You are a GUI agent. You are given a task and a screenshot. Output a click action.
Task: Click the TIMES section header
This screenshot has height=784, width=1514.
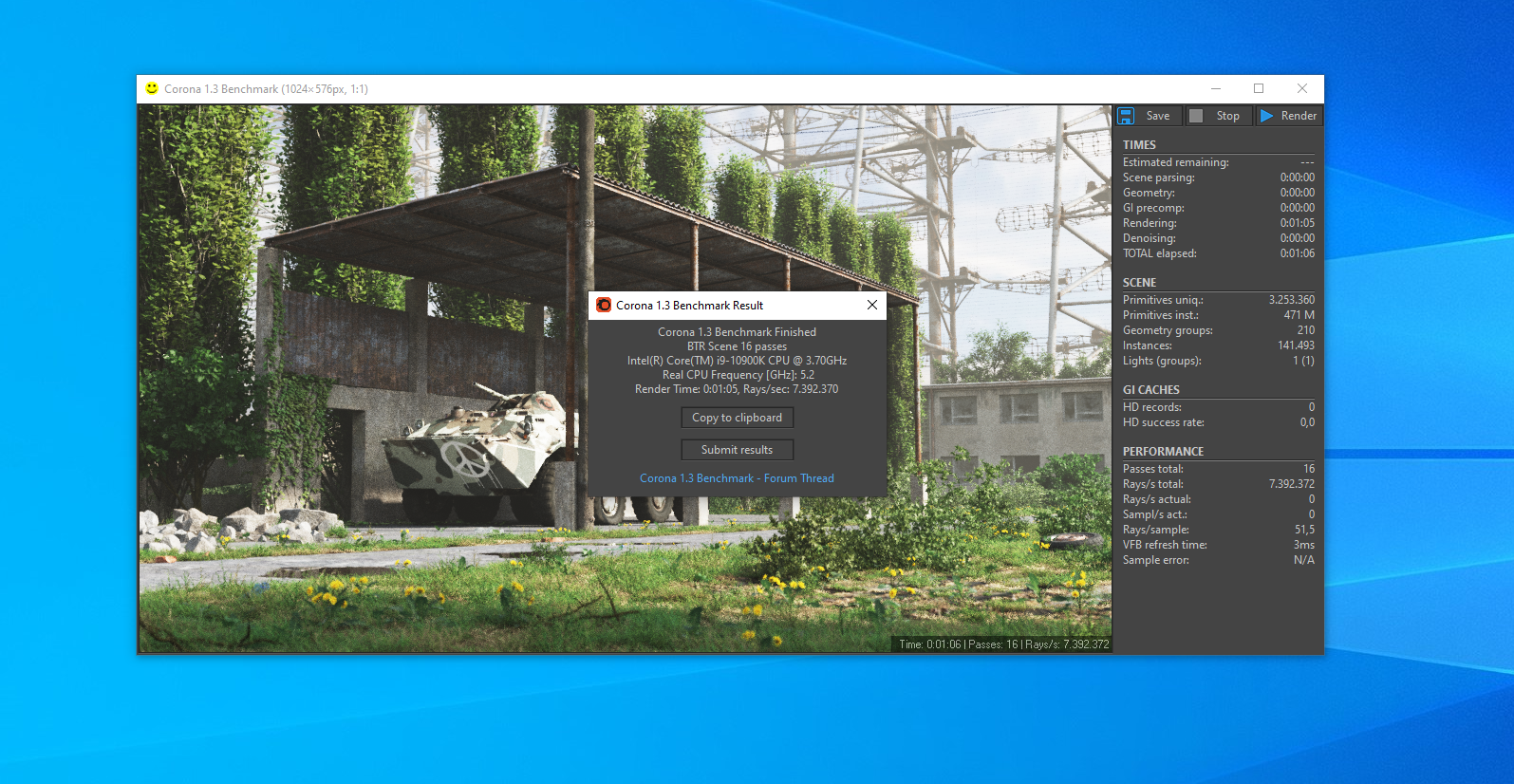(1139, 145)
